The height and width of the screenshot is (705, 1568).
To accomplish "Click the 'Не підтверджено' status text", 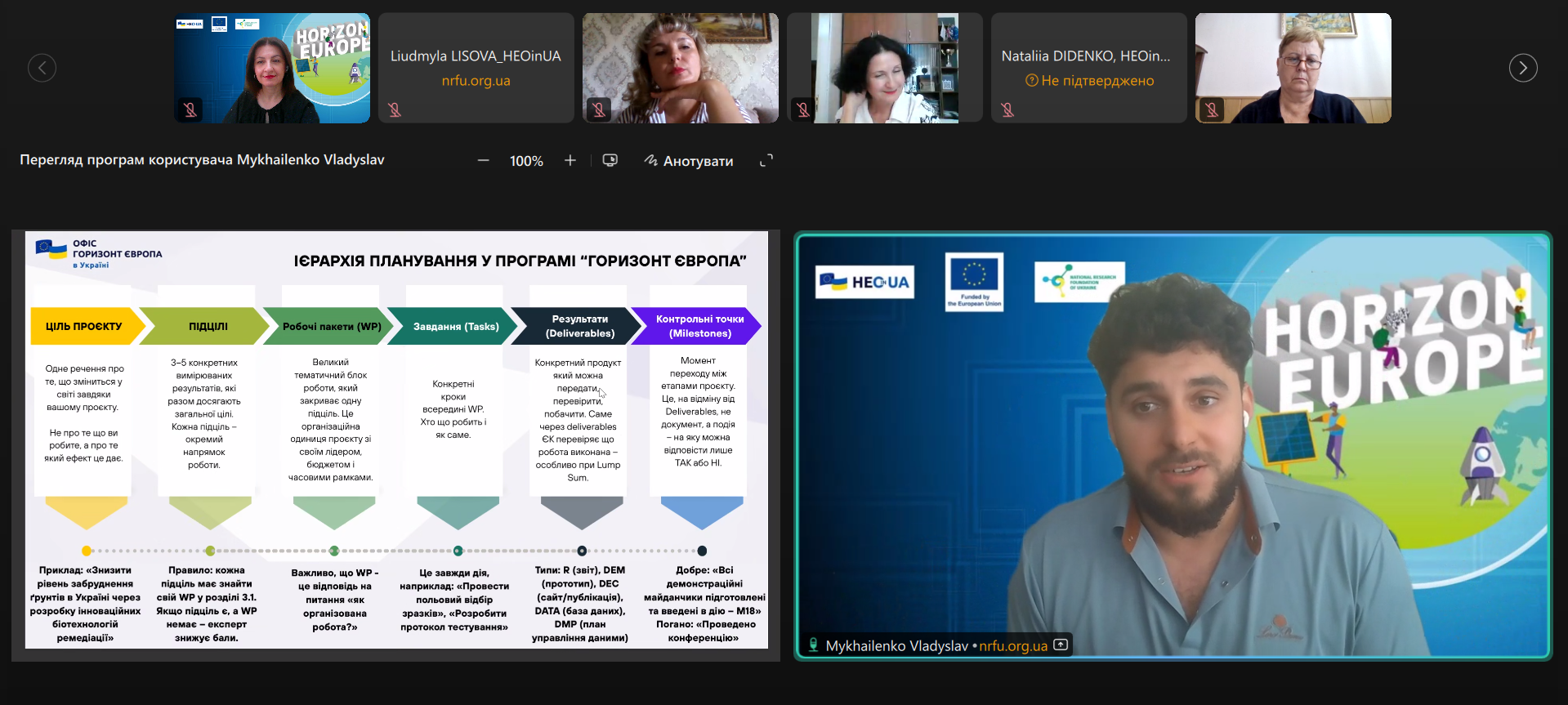I will pos(1097,81).
